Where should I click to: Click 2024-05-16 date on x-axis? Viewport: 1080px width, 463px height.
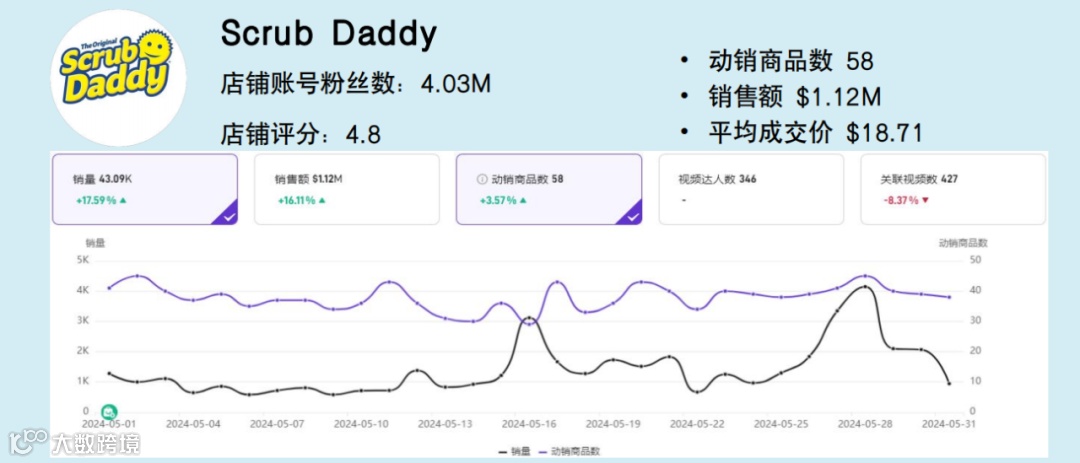(x=528, y=424)
